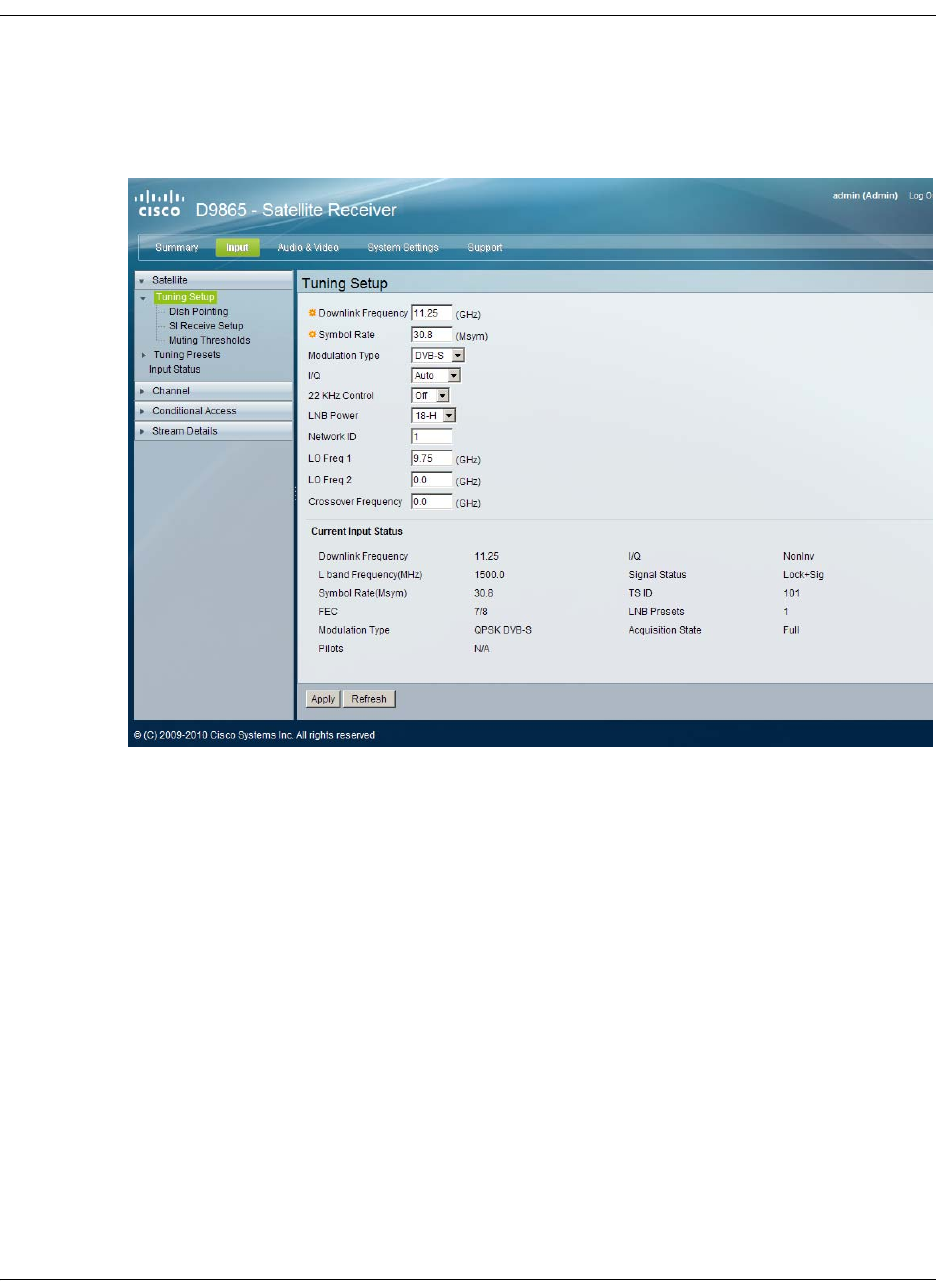Click the LO Freq 2 field
This screenshot has width=936, height=1285.
432,480
